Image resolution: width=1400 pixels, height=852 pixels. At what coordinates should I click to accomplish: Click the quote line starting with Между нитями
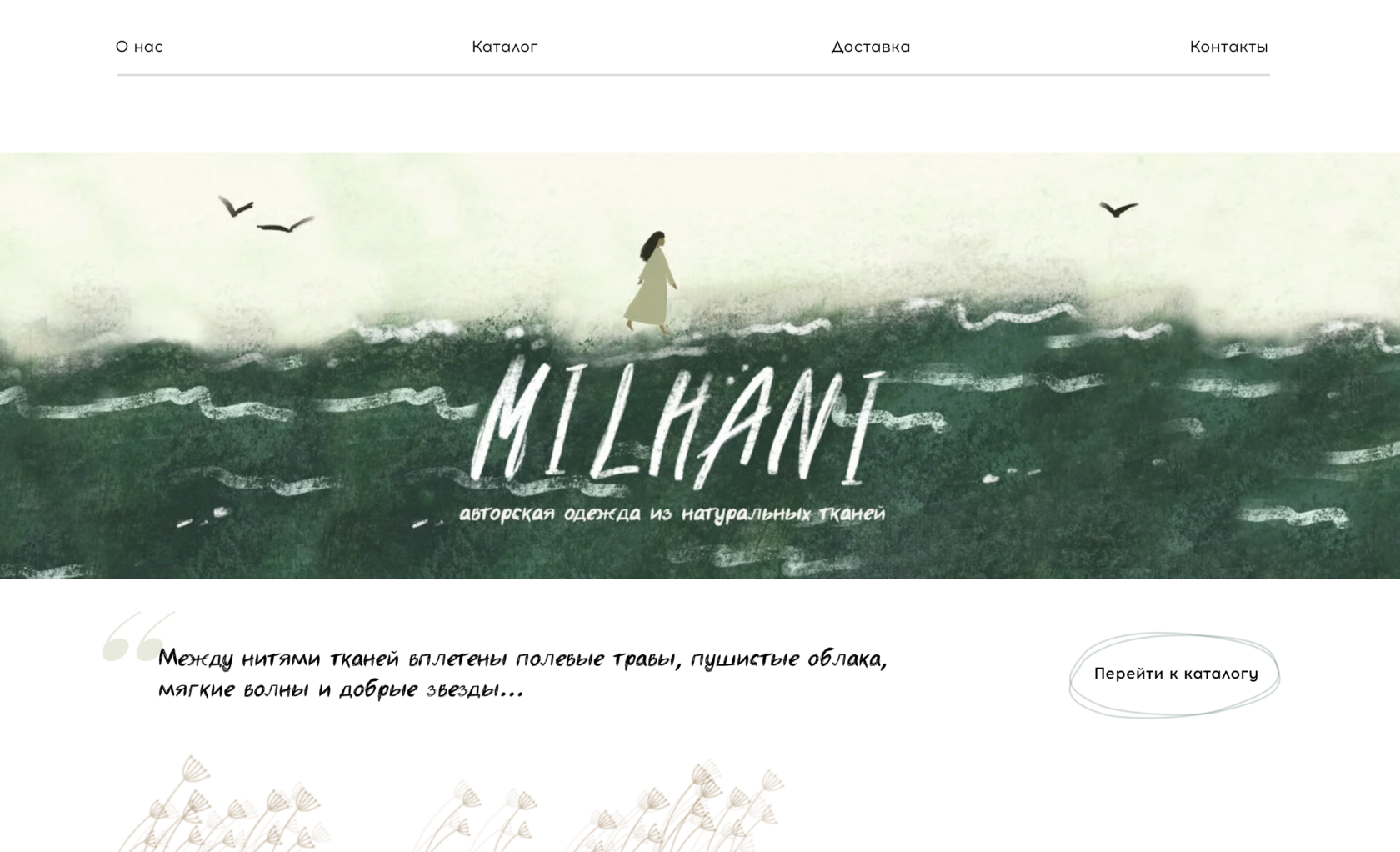tap(522, 659)
